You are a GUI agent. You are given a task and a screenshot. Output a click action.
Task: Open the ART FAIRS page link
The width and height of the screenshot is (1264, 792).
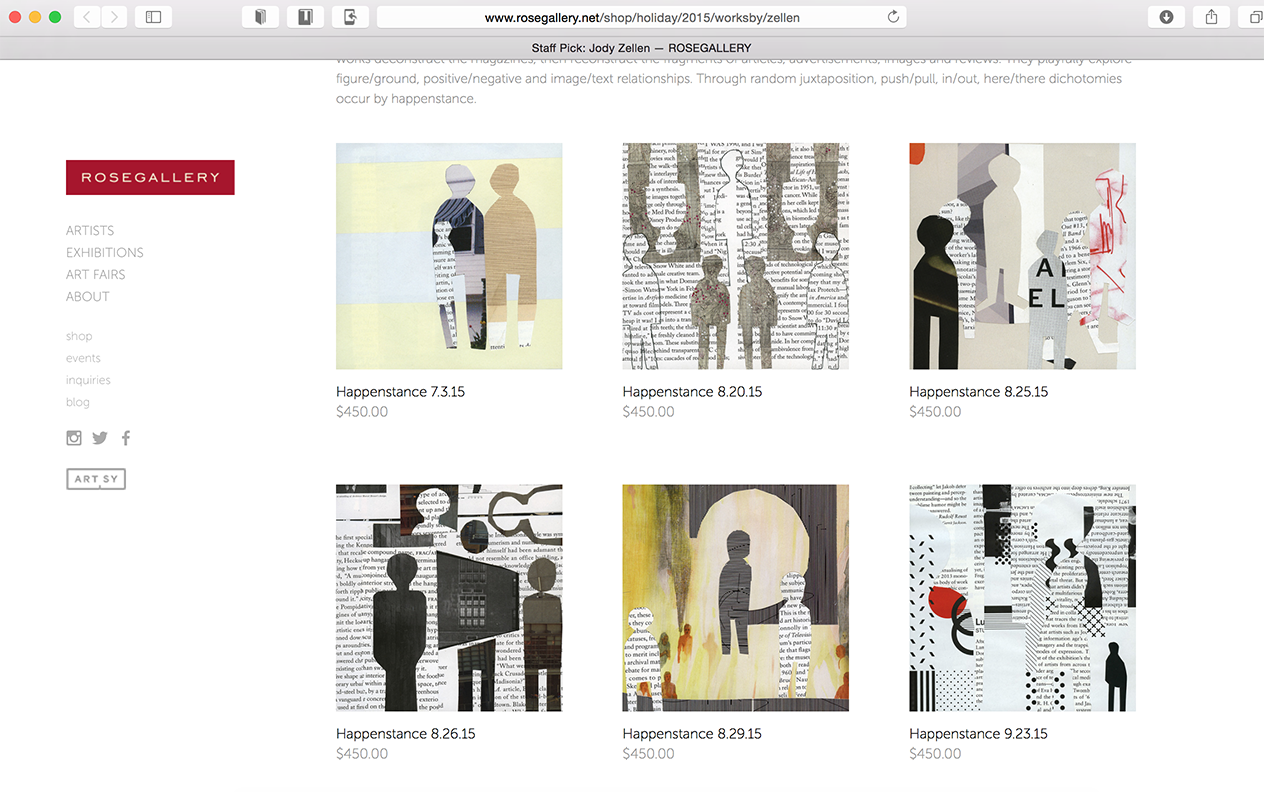(96, 274)
